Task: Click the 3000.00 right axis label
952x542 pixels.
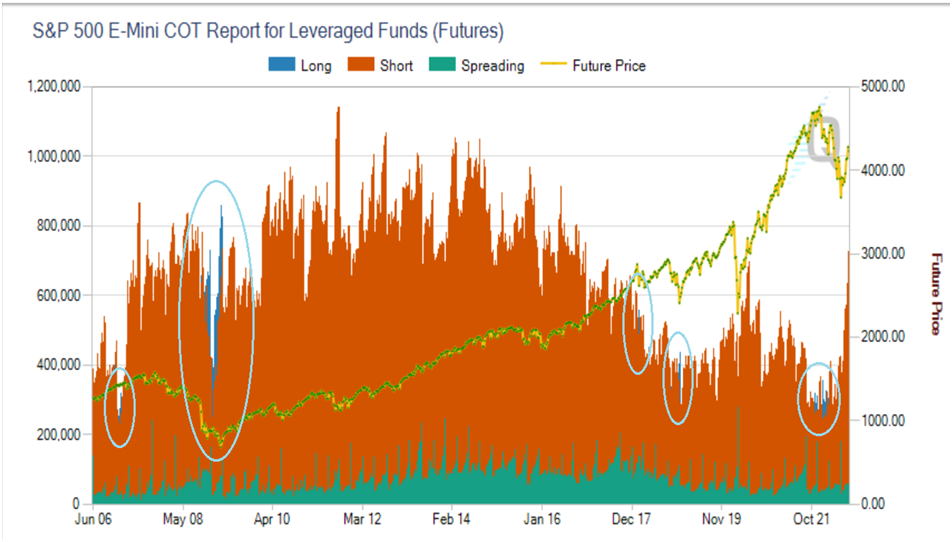Action: click(883, 253)
